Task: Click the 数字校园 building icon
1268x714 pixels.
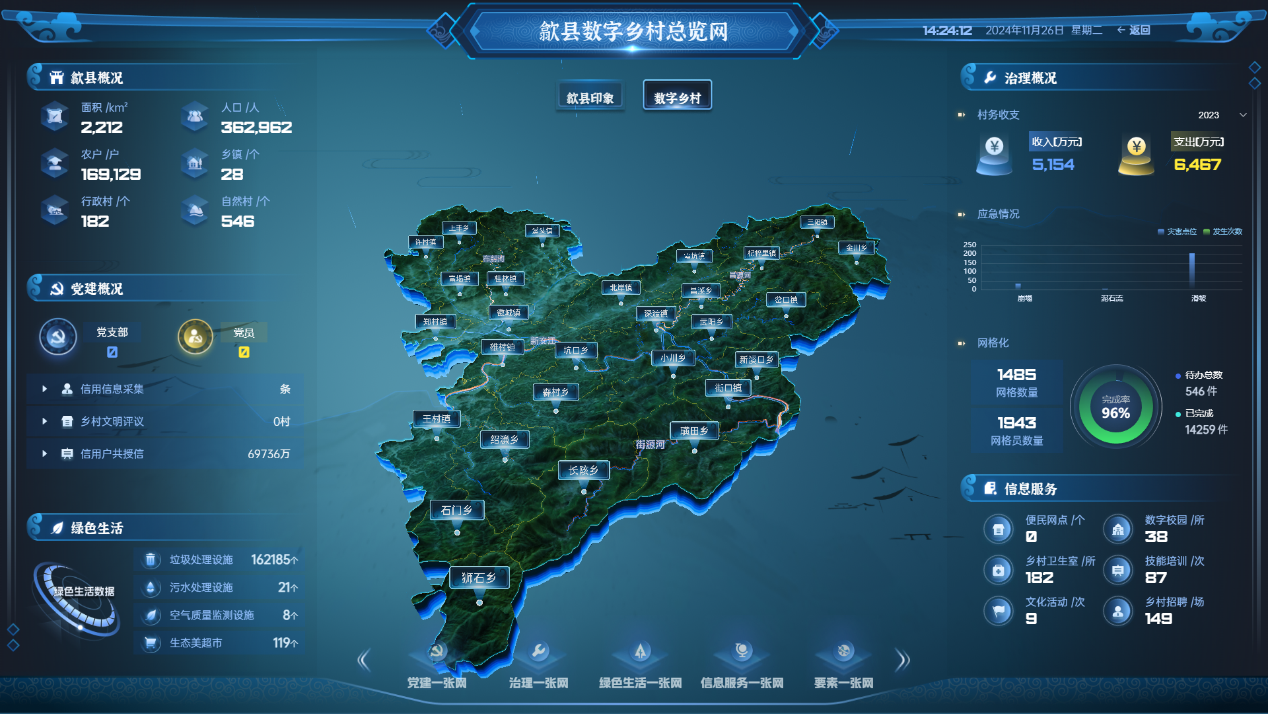Action: (1117, 529)
